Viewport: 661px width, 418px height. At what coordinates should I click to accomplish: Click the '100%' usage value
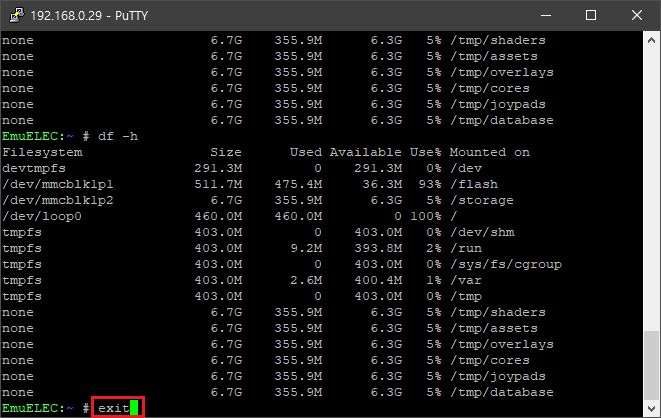pyautogui.click(x=426, y=217)
